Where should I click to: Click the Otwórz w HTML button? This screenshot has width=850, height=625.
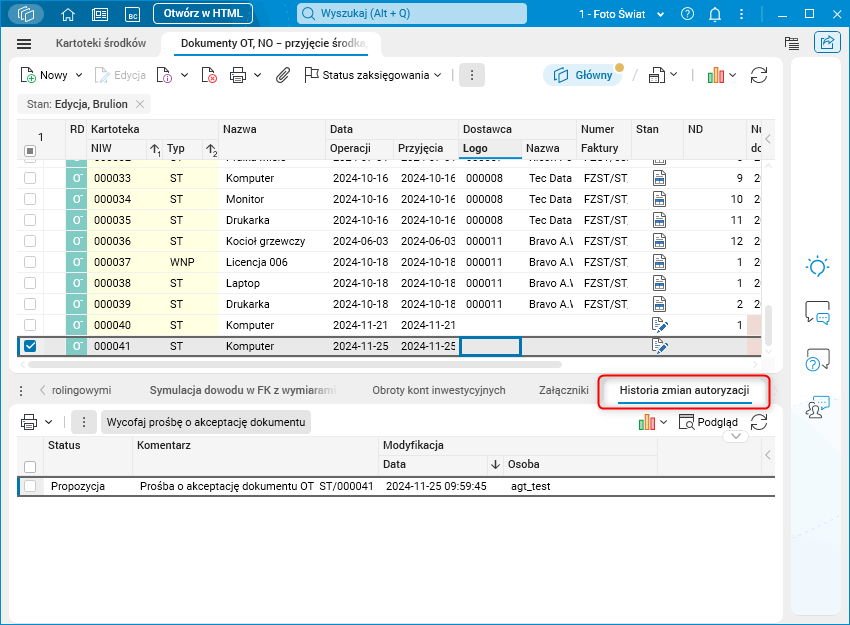203,14
